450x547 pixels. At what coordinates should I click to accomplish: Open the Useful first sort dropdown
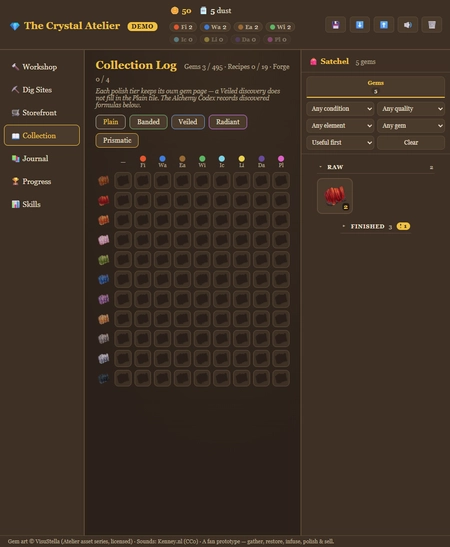340,142
